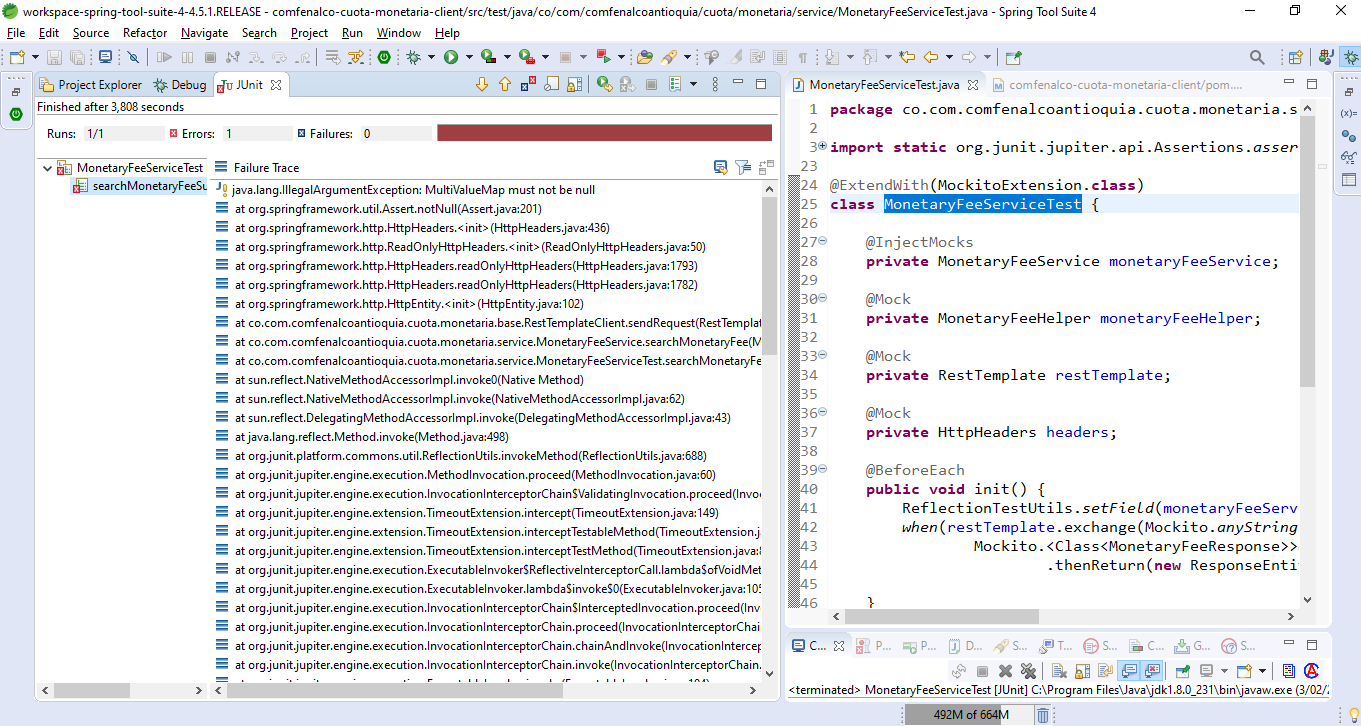This screenshot has width=1361, height=726.
Task: Click the JUnit test history icon
Action: click(675, 84)
